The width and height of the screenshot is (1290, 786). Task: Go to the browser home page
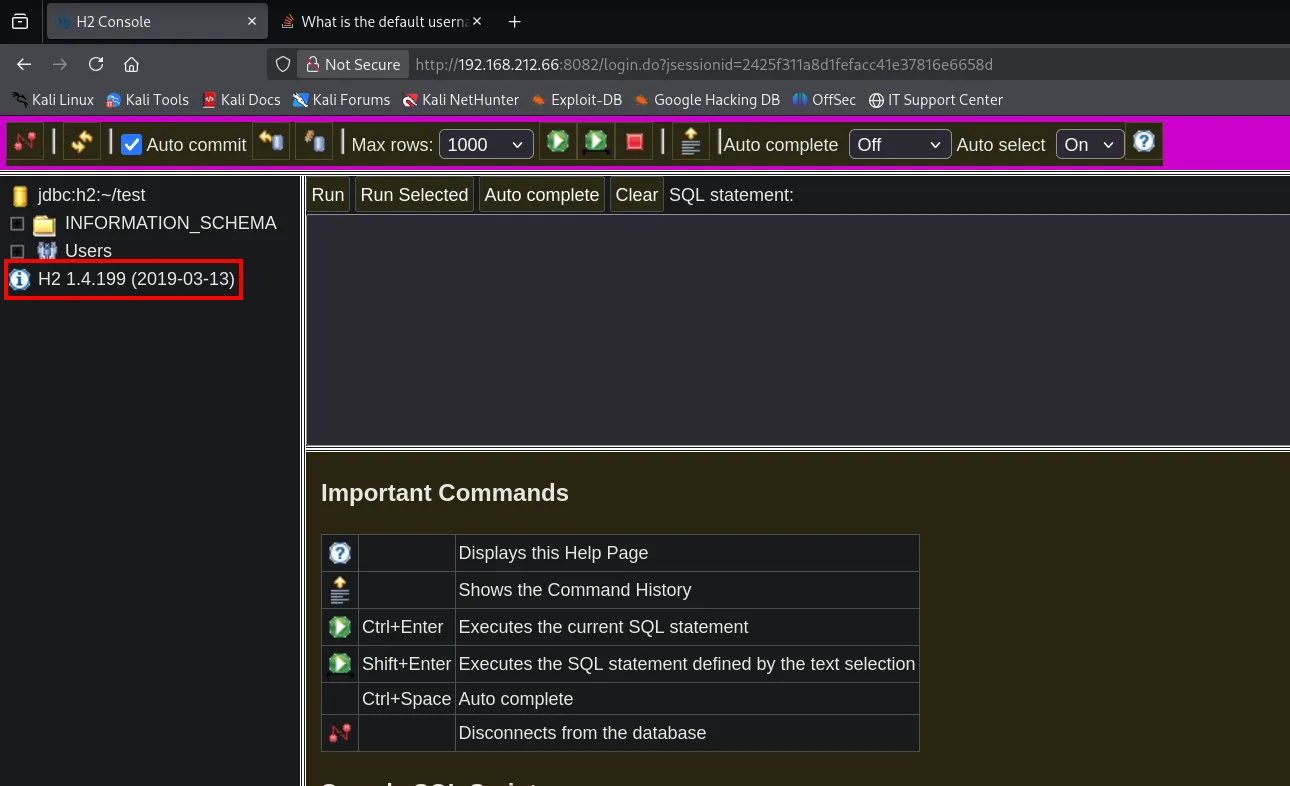pos(131,64)
